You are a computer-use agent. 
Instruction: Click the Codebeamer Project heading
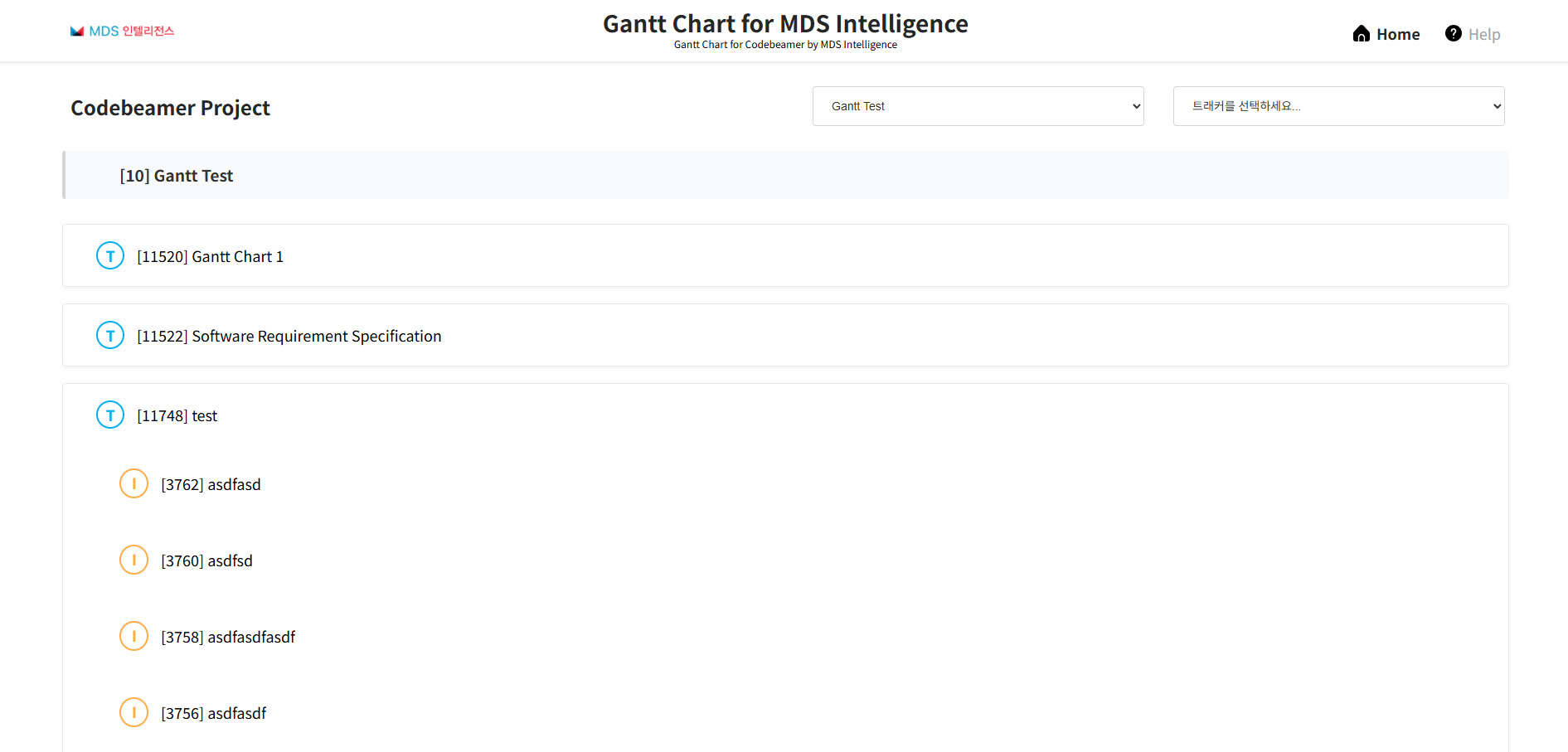pyautogui.click(x=170, y=108)
